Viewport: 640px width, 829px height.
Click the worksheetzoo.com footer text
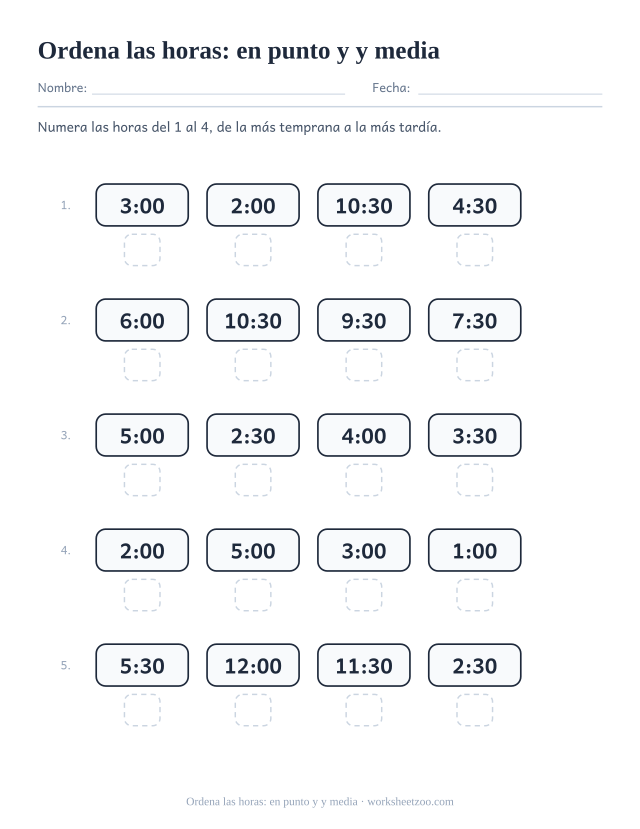click(410, 802)
